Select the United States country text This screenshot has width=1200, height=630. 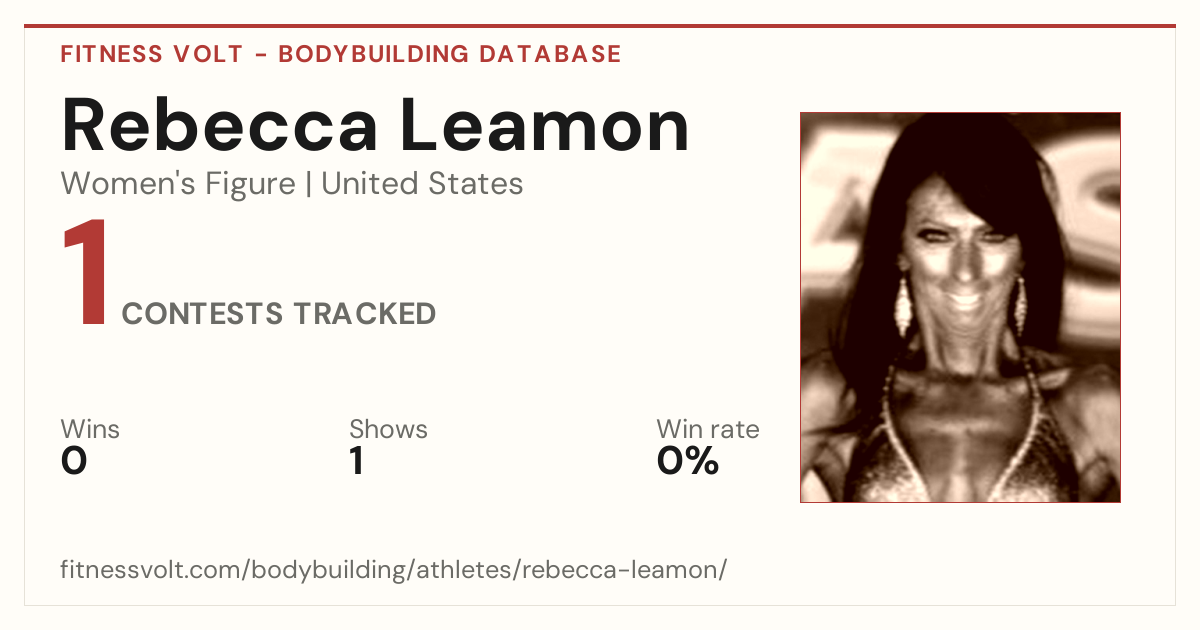tap(422, 184)
